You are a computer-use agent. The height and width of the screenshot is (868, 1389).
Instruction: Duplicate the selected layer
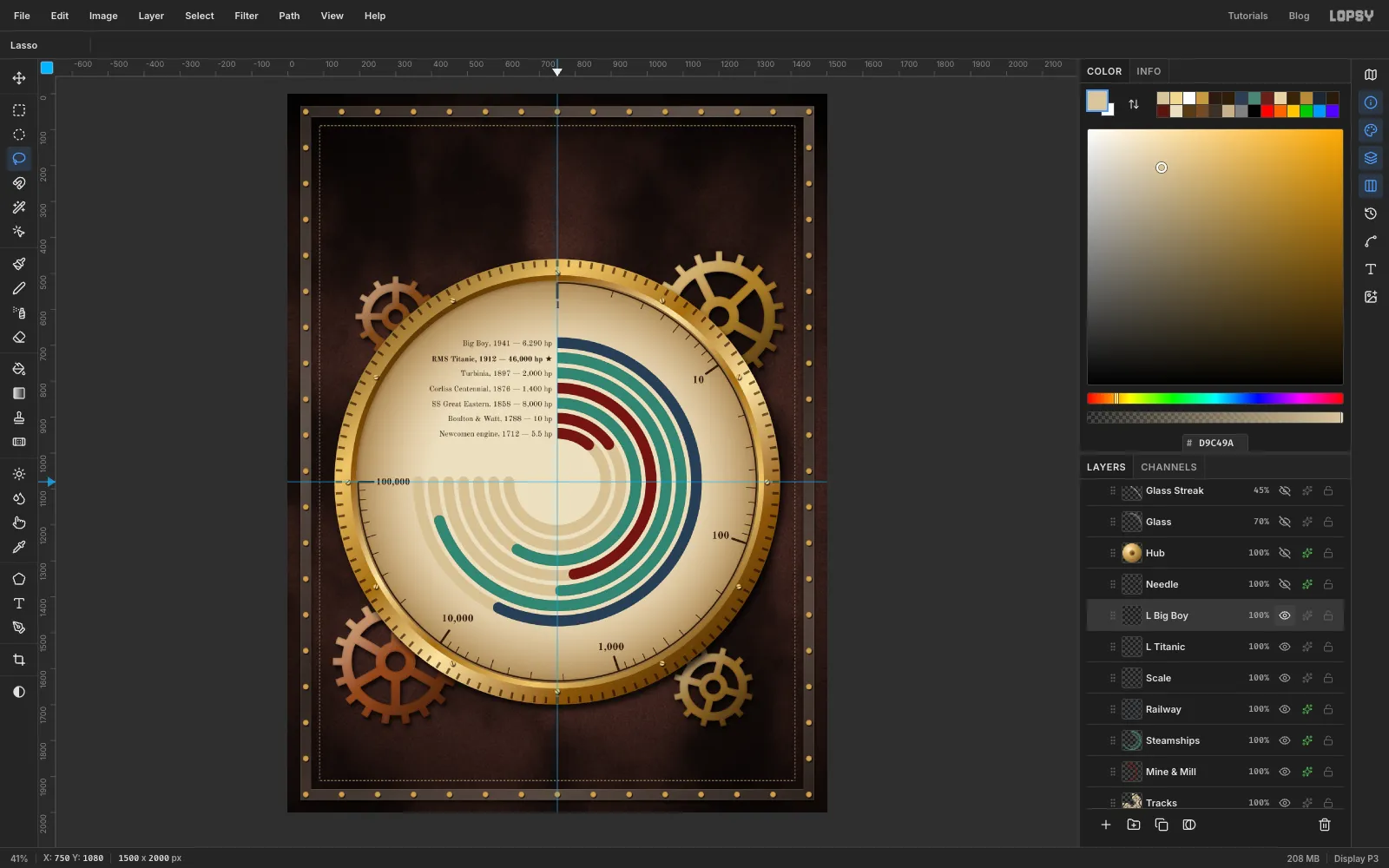(1162, 825)
